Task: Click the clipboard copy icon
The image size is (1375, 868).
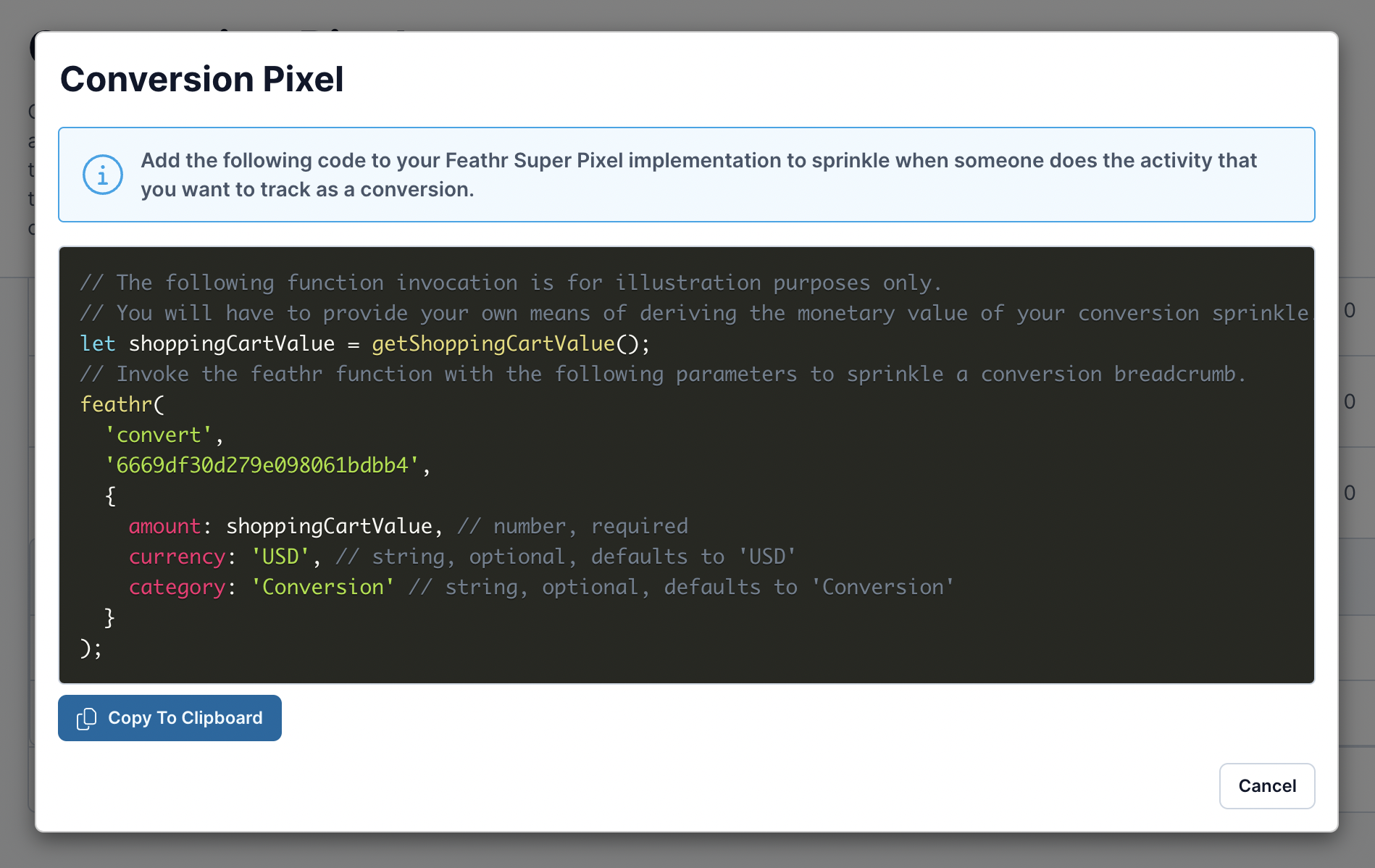Action: 86,718
